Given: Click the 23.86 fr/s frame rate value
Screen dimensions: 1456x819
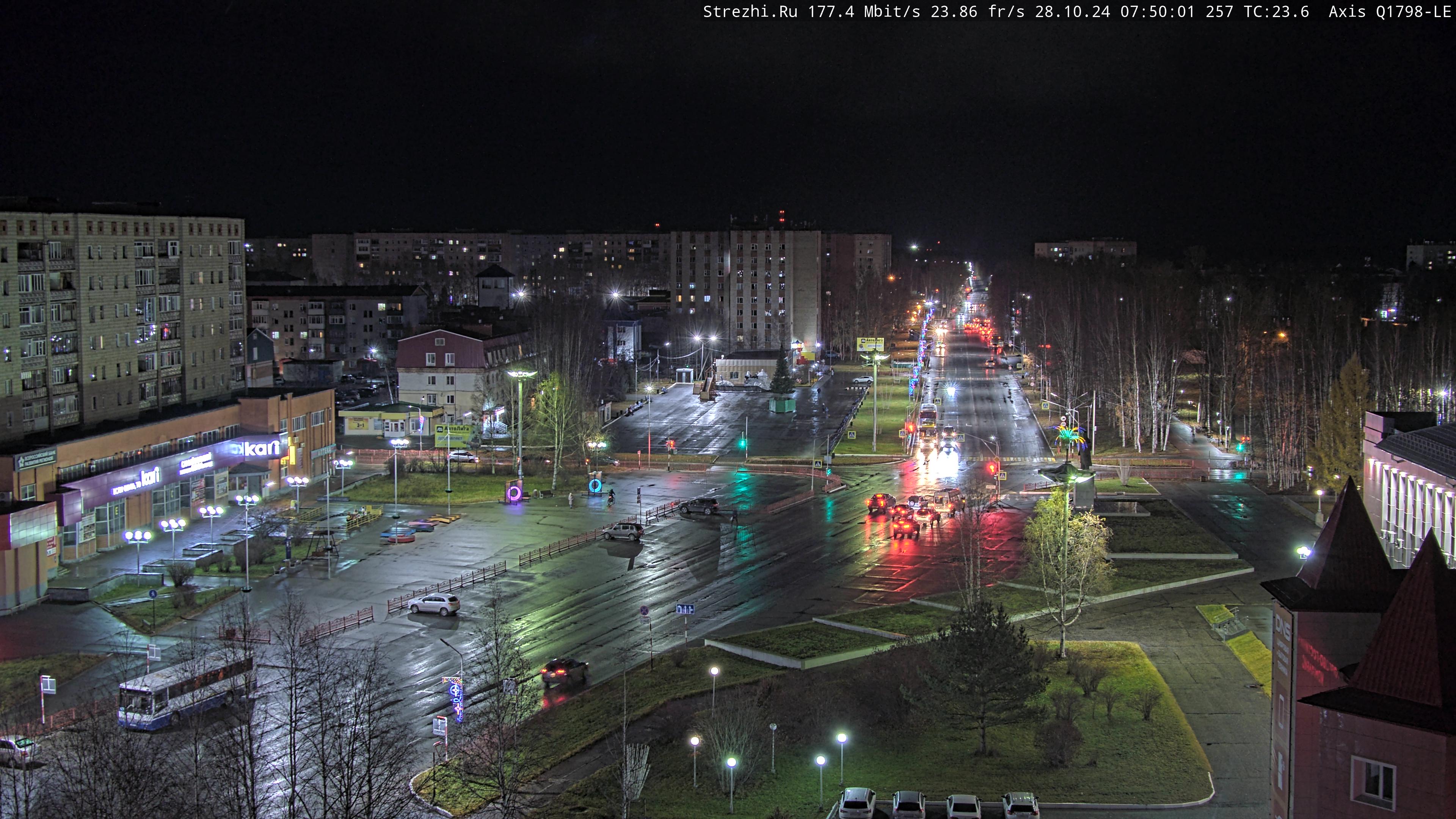Looking at the screenshot, I should point(977,12).
